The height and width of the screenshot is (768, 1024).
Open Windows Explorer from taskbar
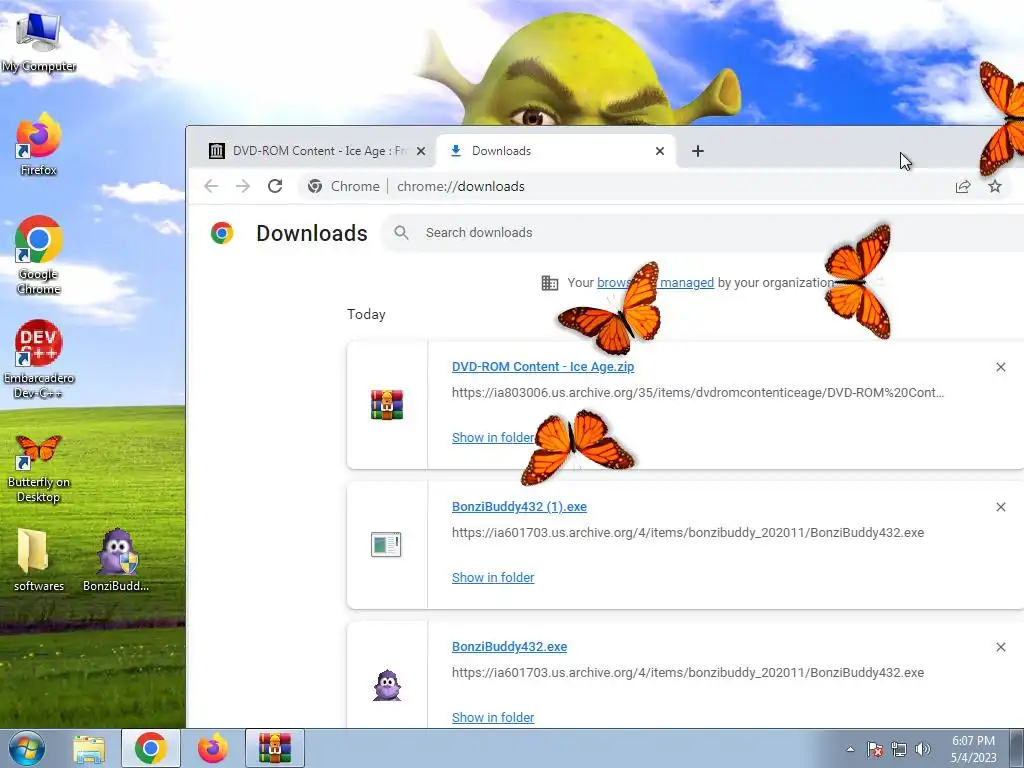89,748
